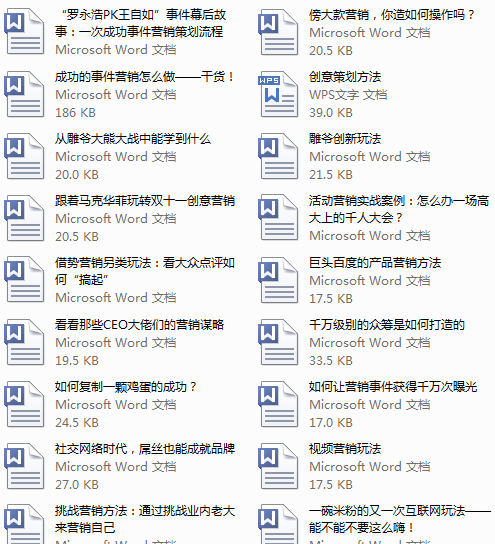The width and height of the screenshot is (495, 544).
Task: Click title 活动营销实战案例 千人大会
Action: click(399, 209)
